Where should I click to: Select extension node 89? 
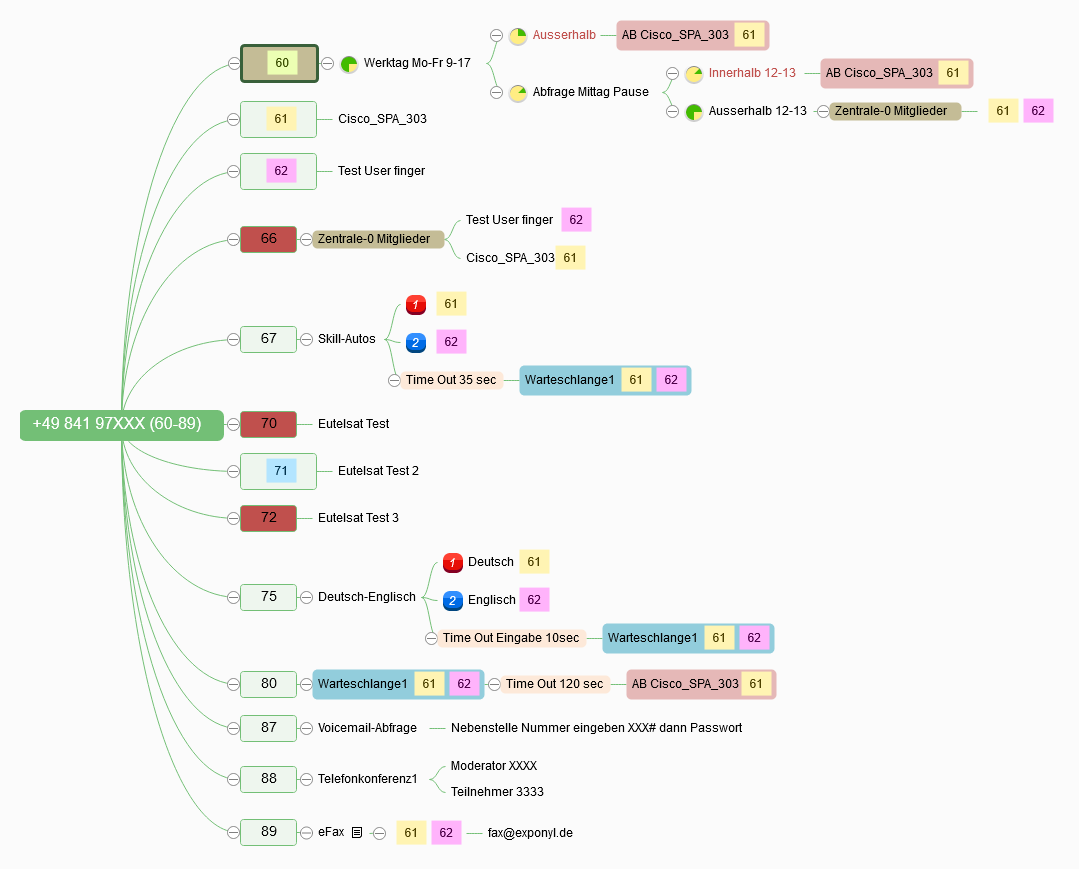pos(268,833)
